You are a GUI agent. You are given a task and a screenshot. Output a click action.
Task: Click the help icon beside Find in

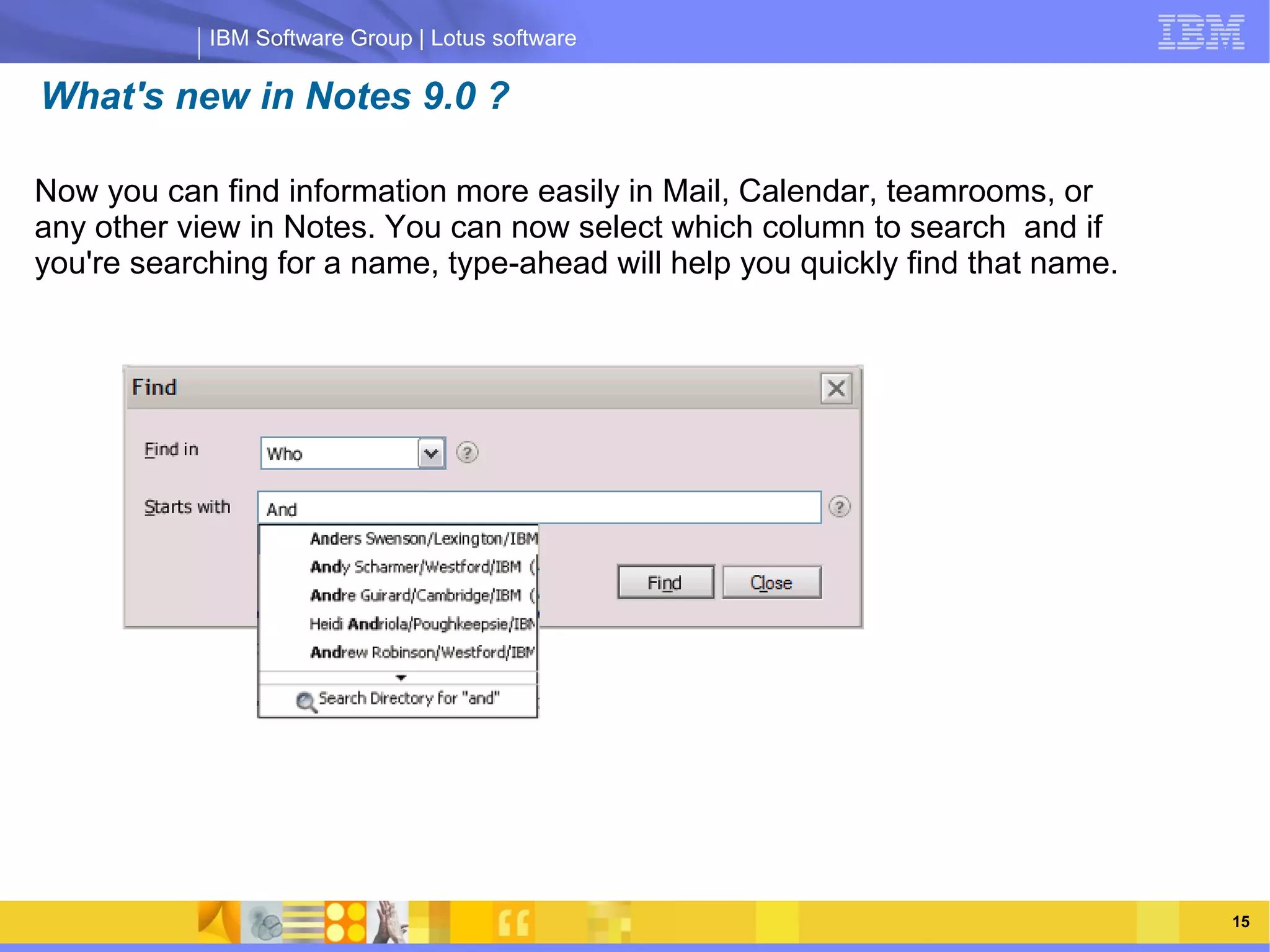pos(467,453)
